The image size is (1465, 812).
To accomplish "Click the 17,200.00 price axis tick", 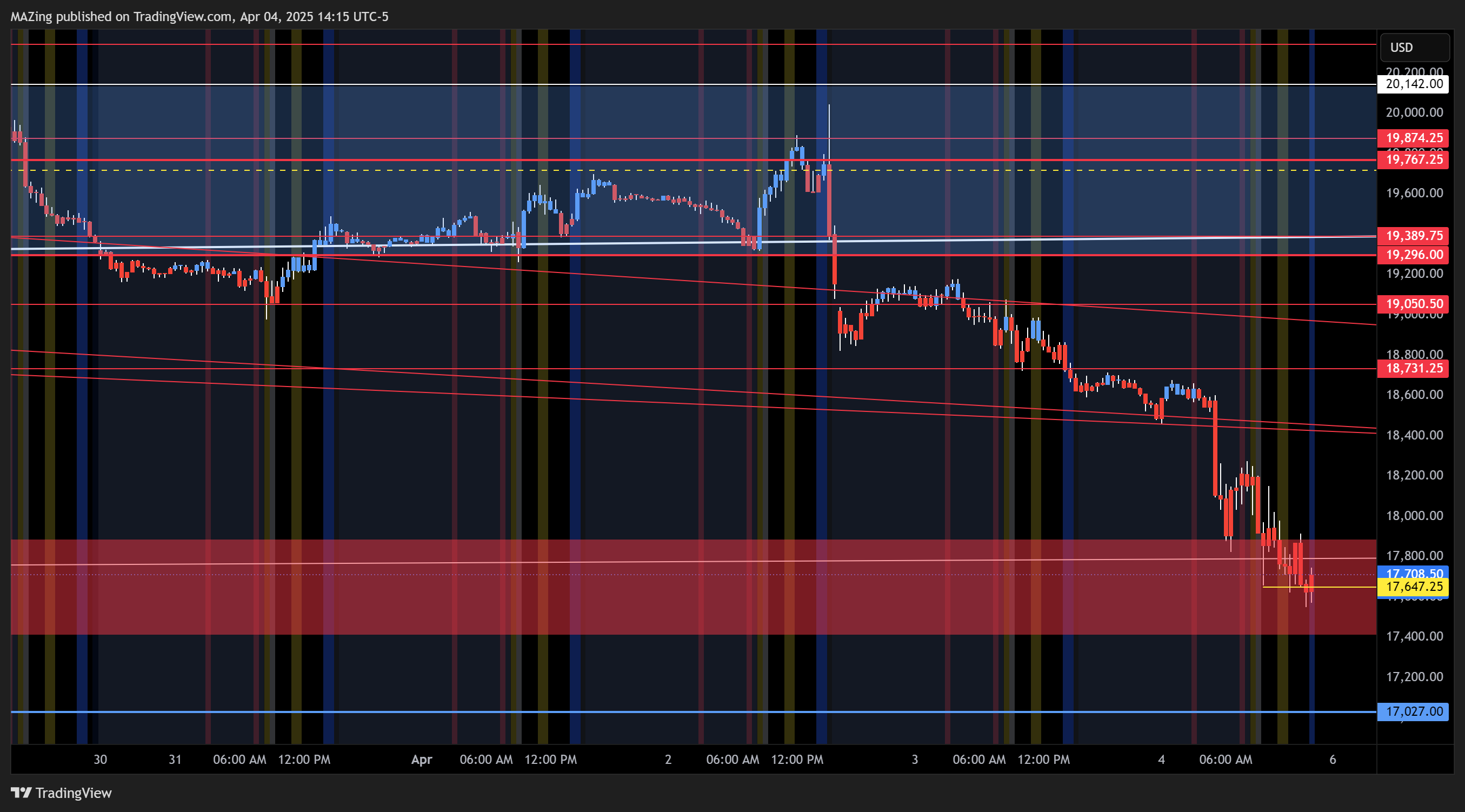I will [1414, 677].
